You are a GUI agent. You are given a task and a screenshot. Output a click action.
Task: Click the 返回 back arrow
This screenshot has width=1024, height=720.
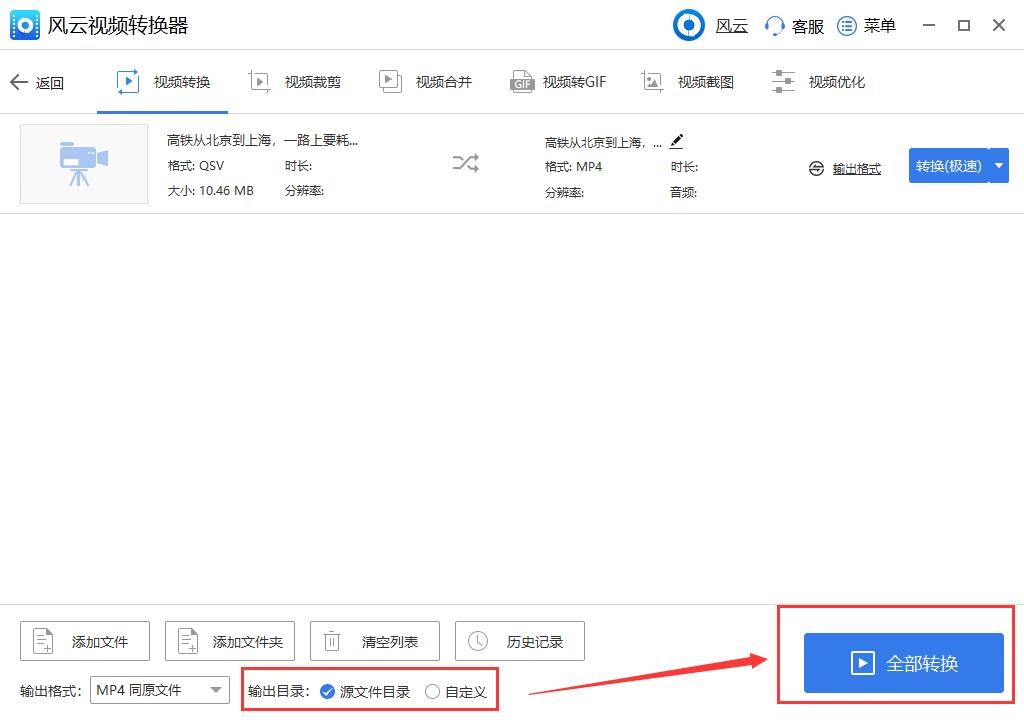click(x=38, y=82)
